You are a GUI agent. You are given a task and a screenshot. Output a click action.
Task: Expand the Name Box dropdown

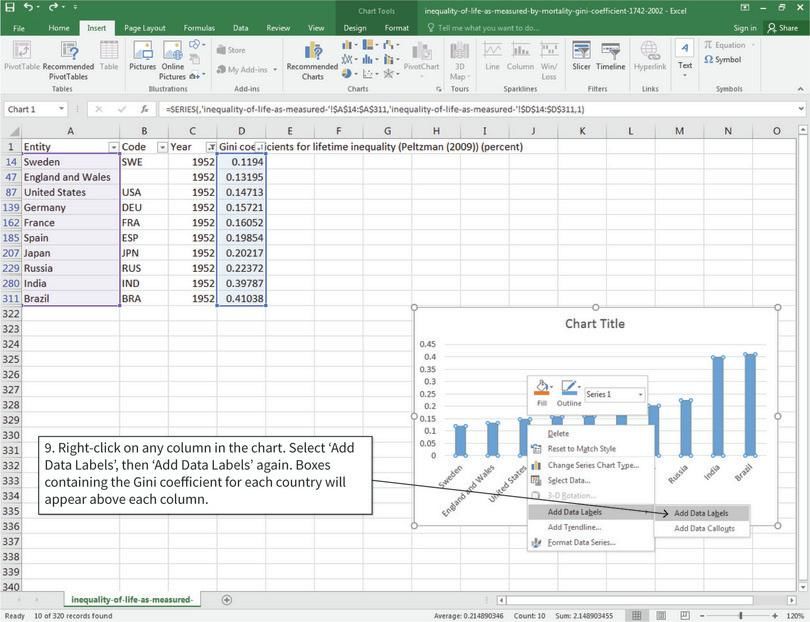[x=61, y=109]
